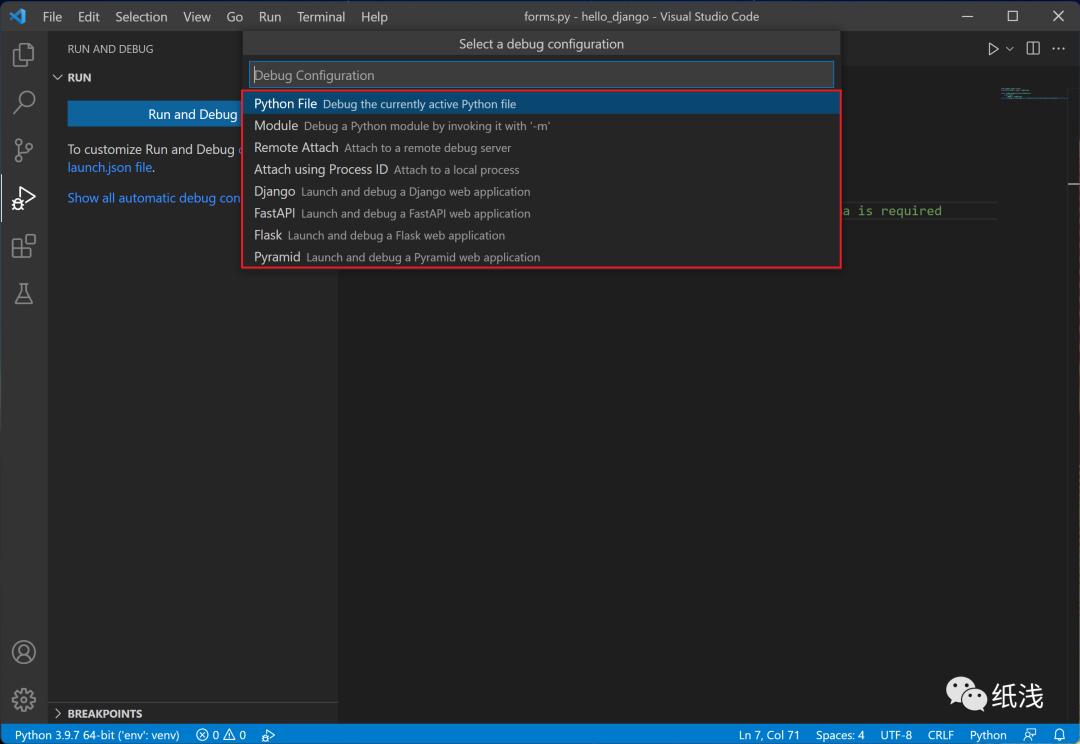Expand the BREAKPOINTS section
This screenshot has width=1080, height=744.
pyautogui.click(x=57, y=713)
